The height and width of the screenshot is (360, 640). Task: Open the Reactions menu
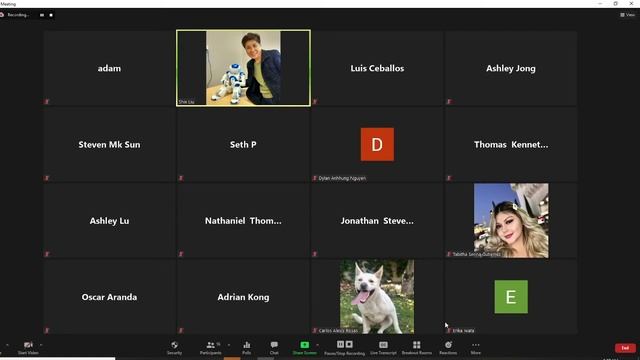tap(448, 348)
